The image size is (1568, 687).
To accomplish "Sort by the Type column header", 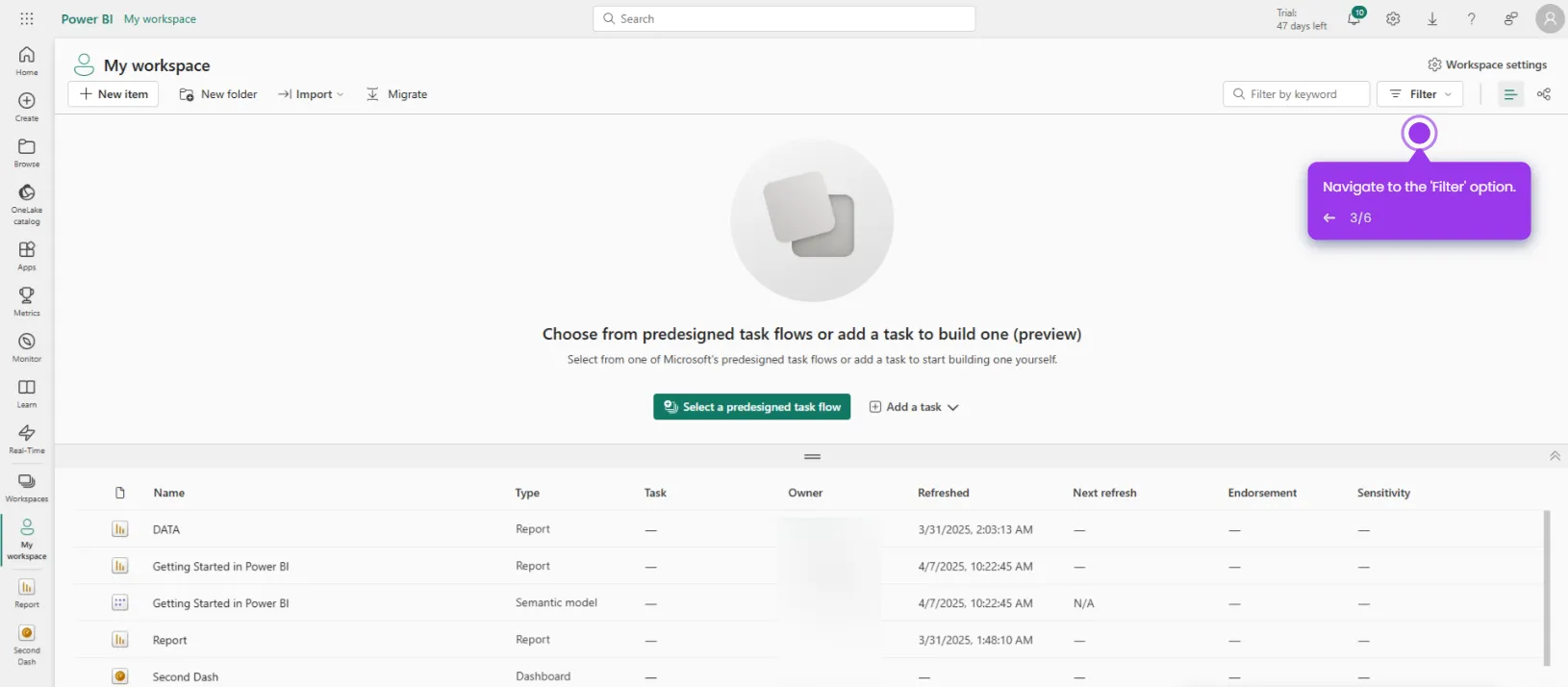I will click(527, 493).
